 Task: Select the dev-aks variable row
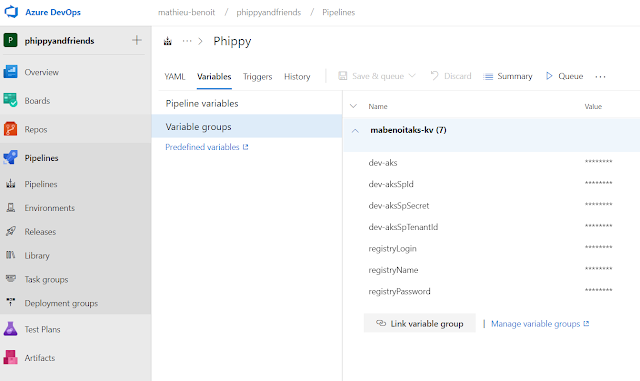point(491,163)
